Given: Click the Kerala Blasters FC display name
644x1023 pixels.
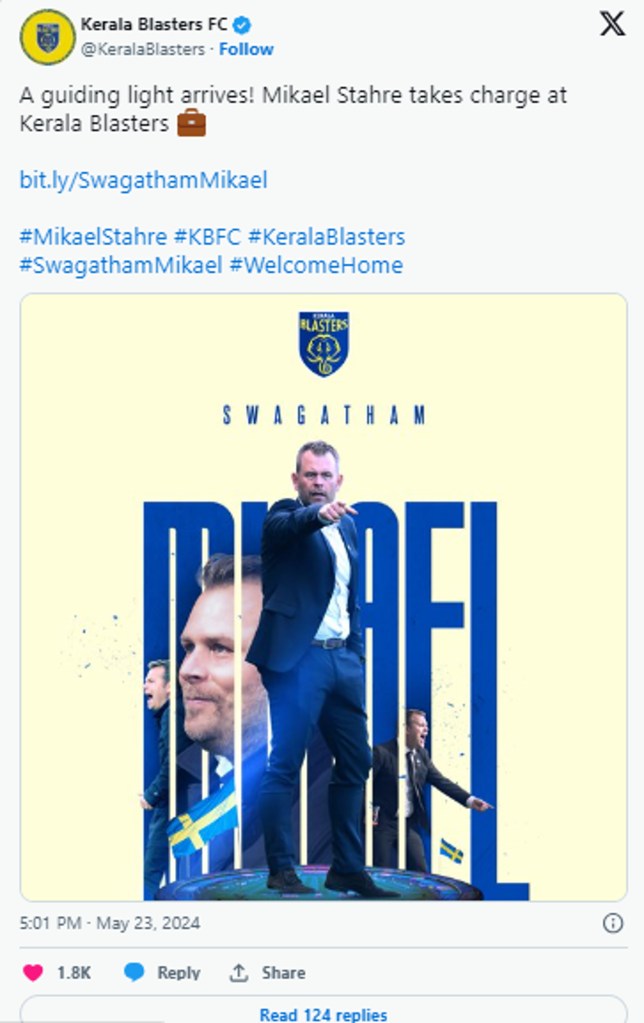Looking at the screenshot, I should pos(154,25).
